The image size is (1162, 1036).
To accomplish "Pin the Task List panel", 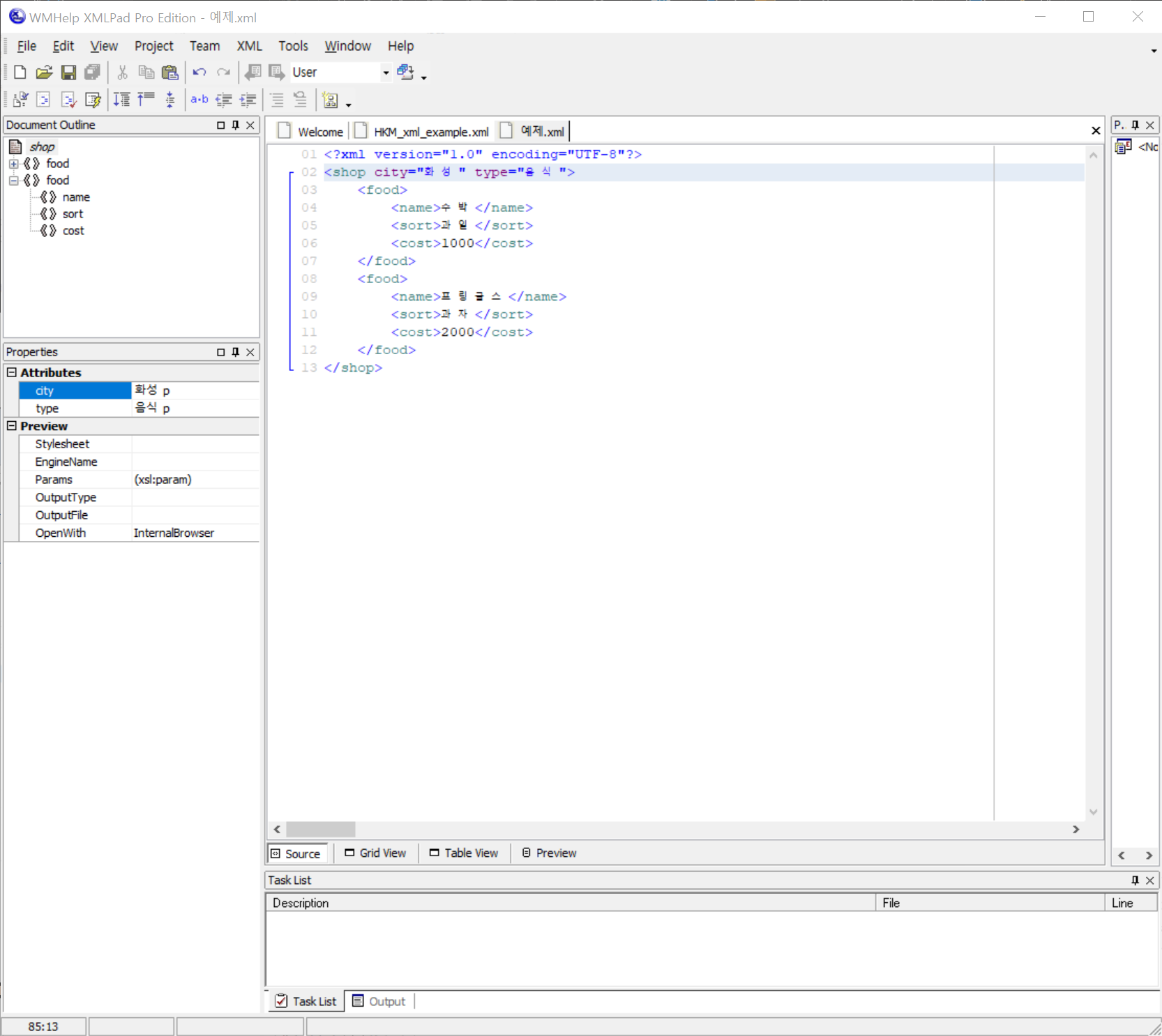I will [x=1135, y=881].
